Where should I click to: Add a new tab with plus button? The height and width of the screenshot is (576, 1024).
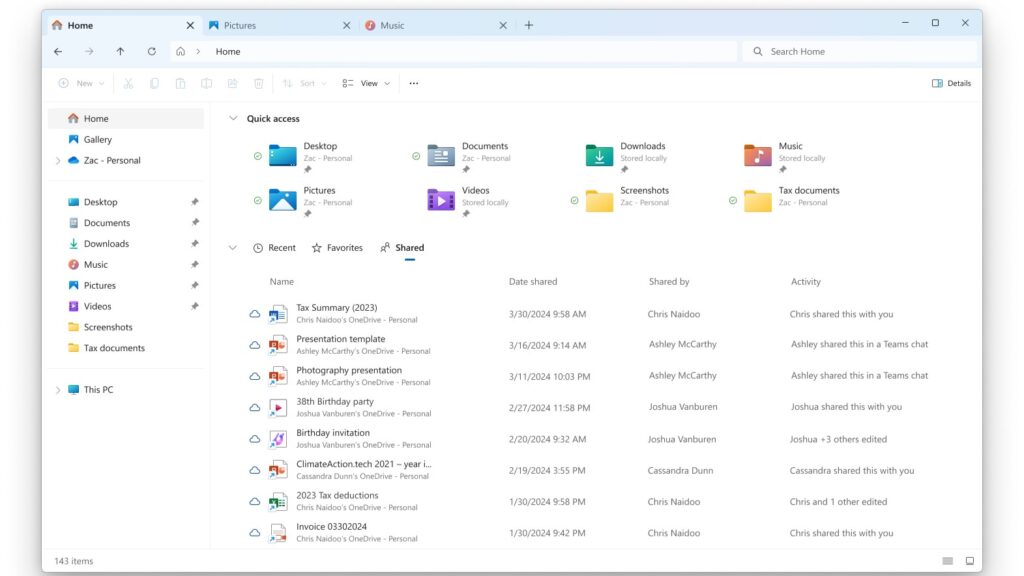[x=529, y=25]
